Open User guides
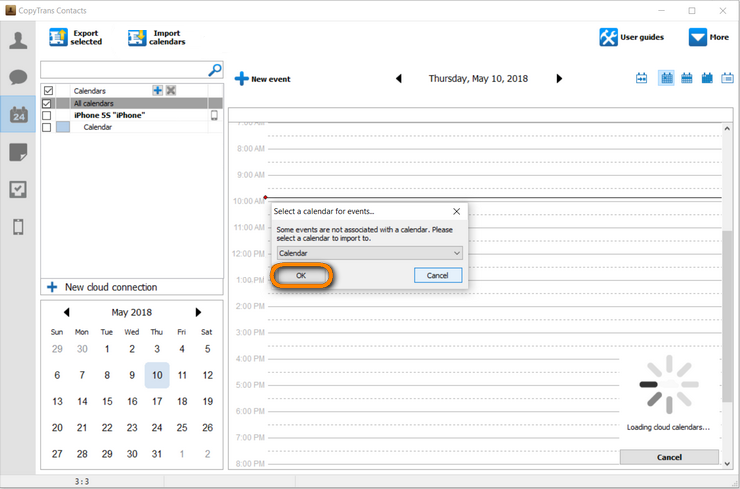The height and width of the screenshot is (489, 740). pyautogui.click(x=608, y=37)
